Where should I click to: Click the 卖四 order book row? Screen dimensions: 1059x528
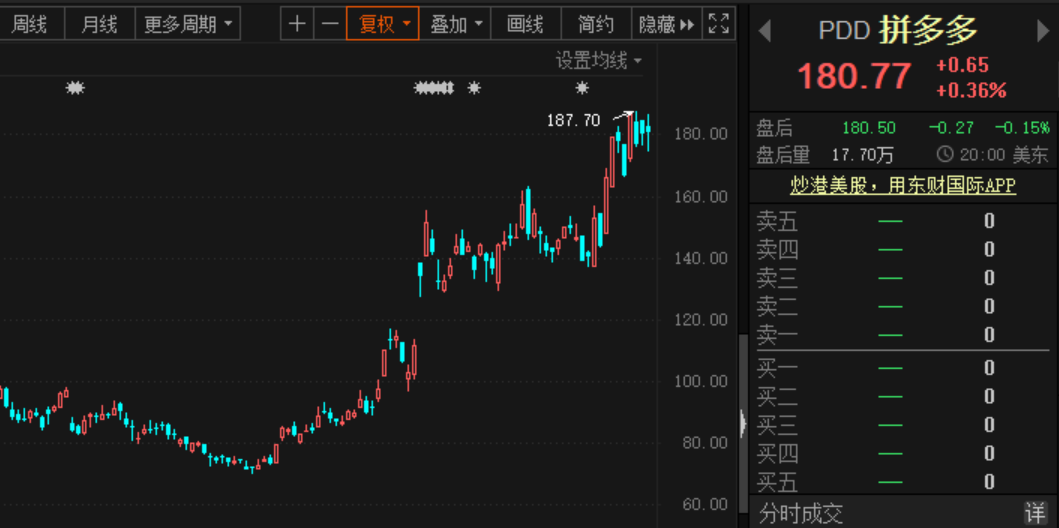pos(903,250)
